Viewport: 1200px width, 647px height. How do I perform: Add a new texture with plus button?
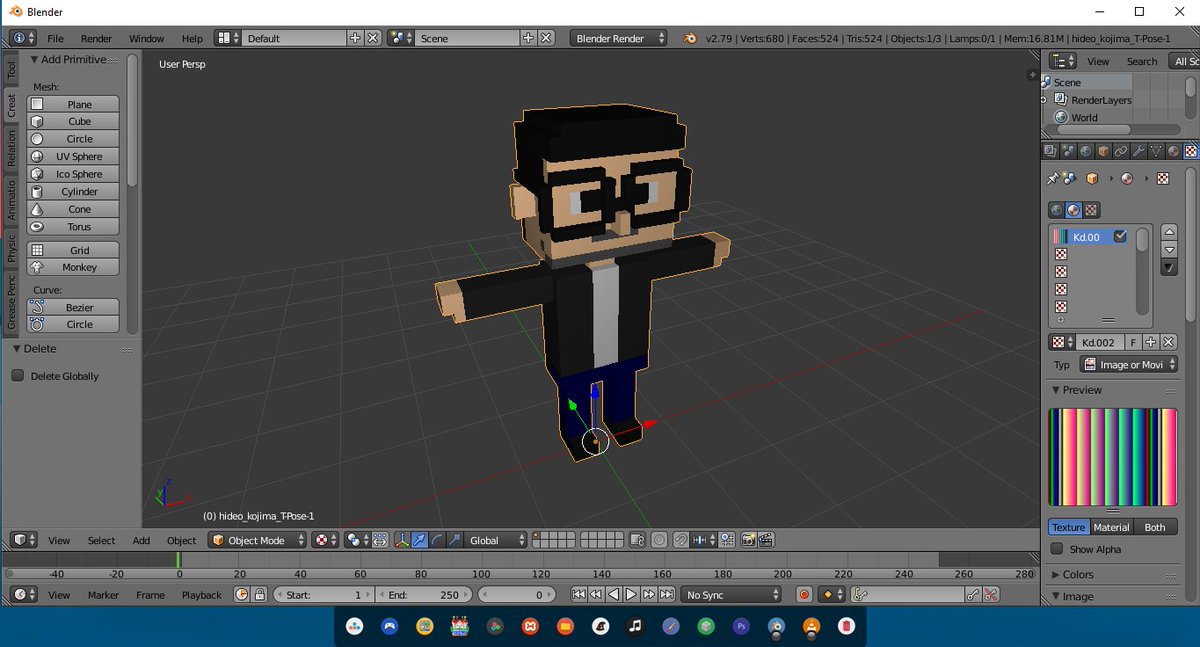(x=1150, y=342)
